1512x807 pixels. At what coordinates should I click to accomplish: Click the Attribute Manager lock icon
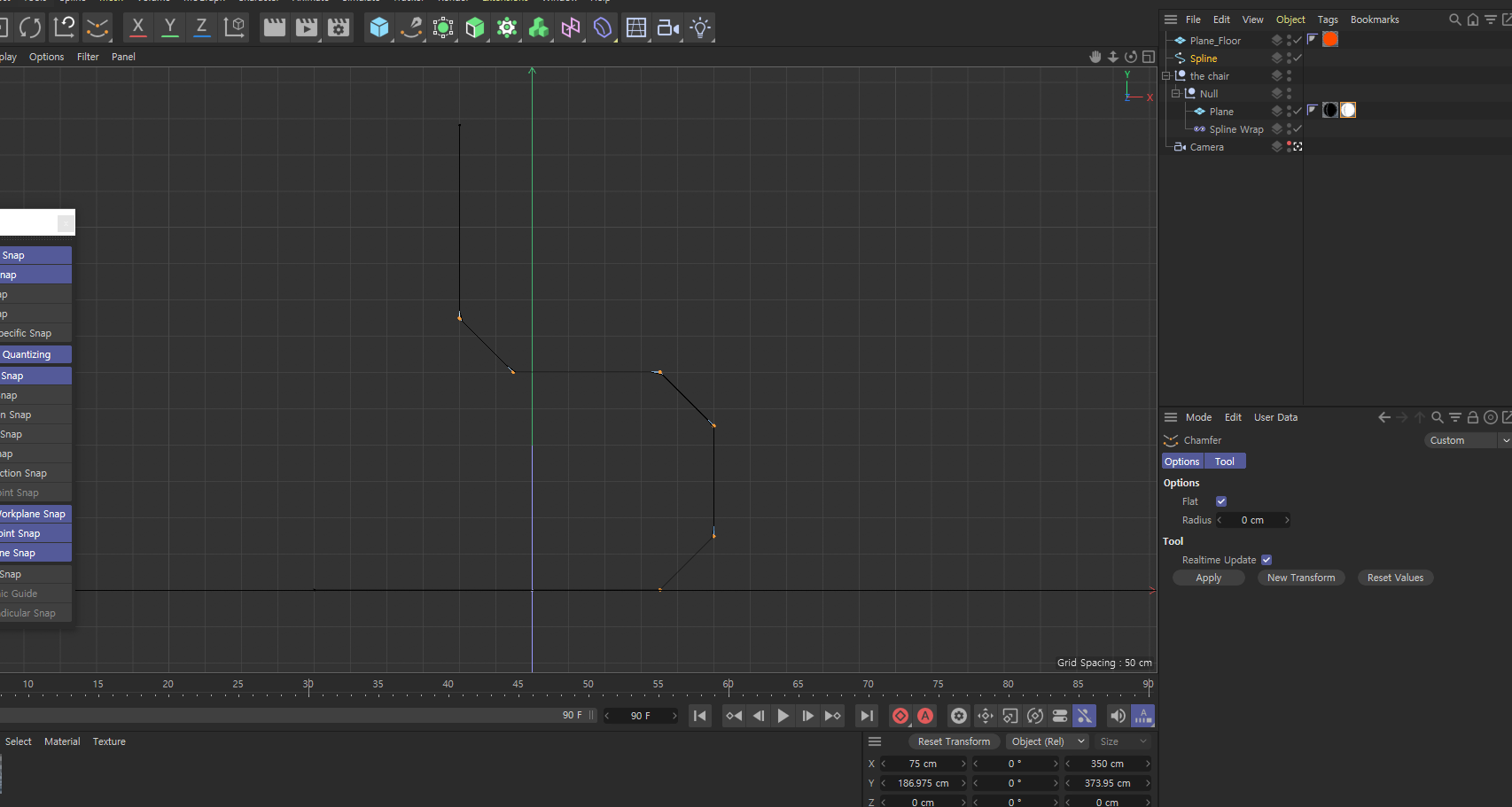tap(1472, 417)
